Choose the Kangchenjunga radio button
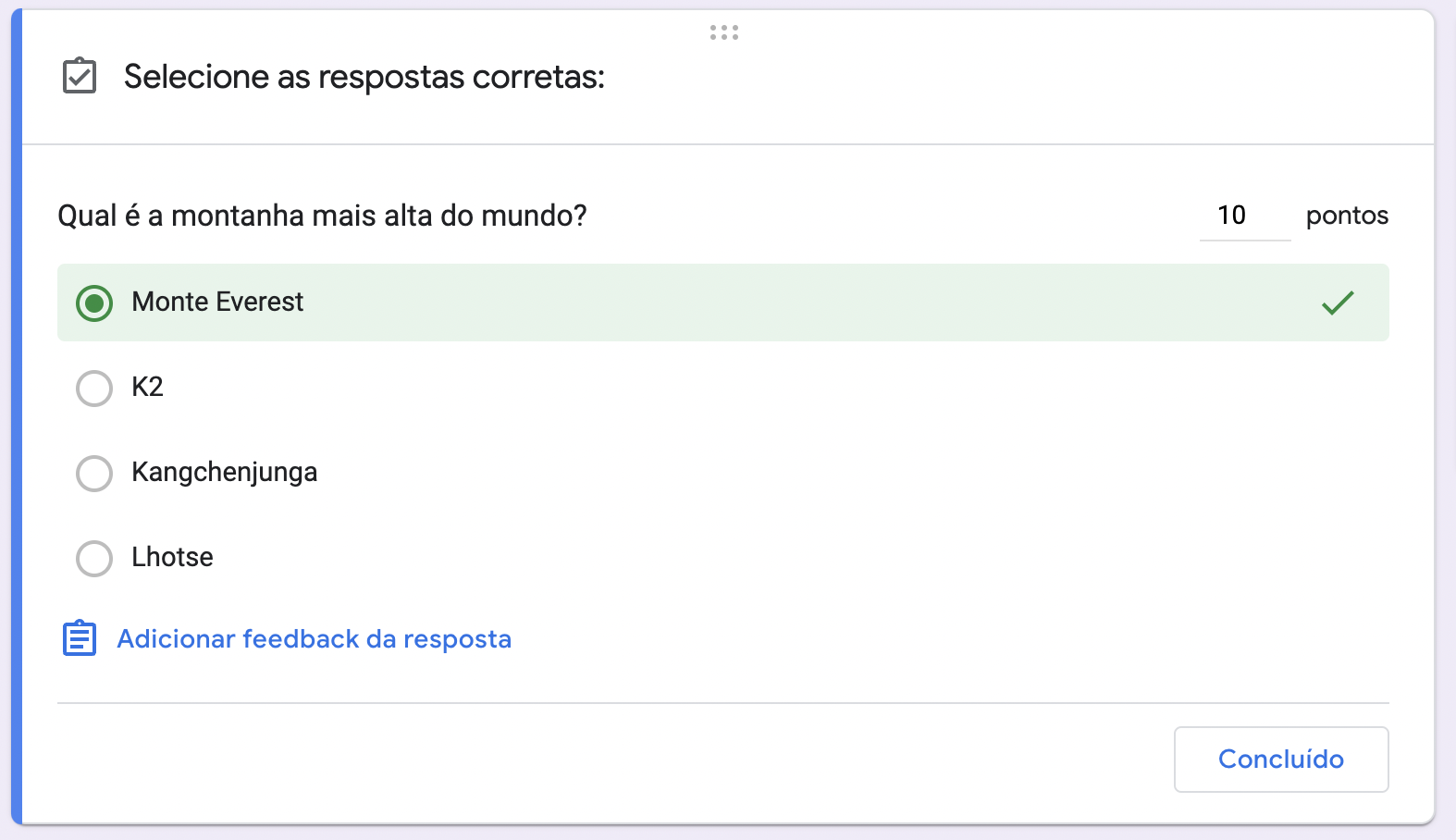This screenshot has width=1456, height=840. [x=94, y=474]
